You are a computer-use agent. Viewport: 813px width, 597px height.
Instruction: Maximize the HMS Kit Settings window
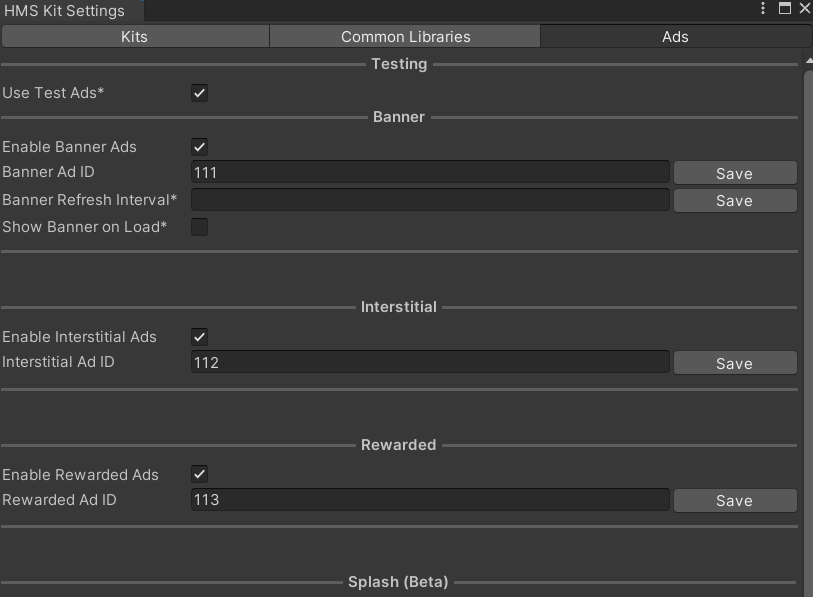click(x=785, y=9)
